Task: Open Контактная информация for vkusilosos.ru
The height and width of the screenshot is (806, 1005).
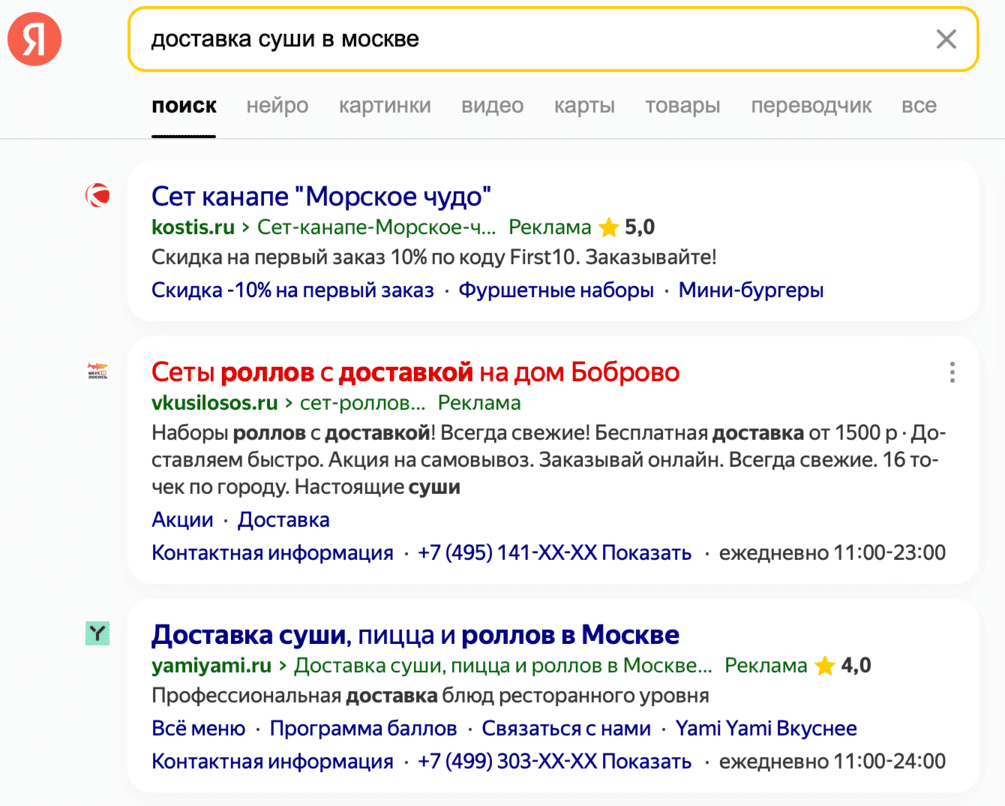Action: pyautogui.click(x=272, y=552)
